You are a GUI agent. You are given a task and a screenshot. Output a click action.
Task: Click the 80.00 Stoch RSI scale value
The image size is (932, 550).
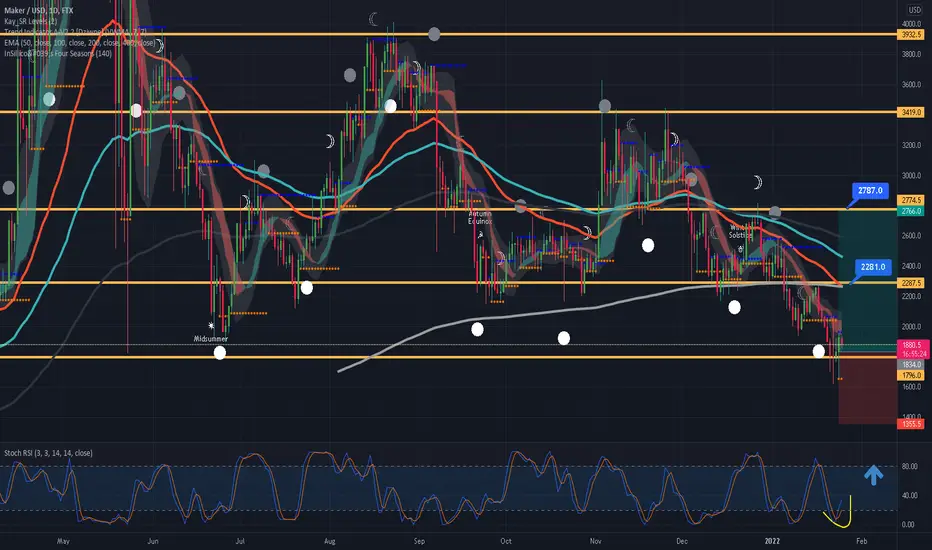(x=909, y=467)
